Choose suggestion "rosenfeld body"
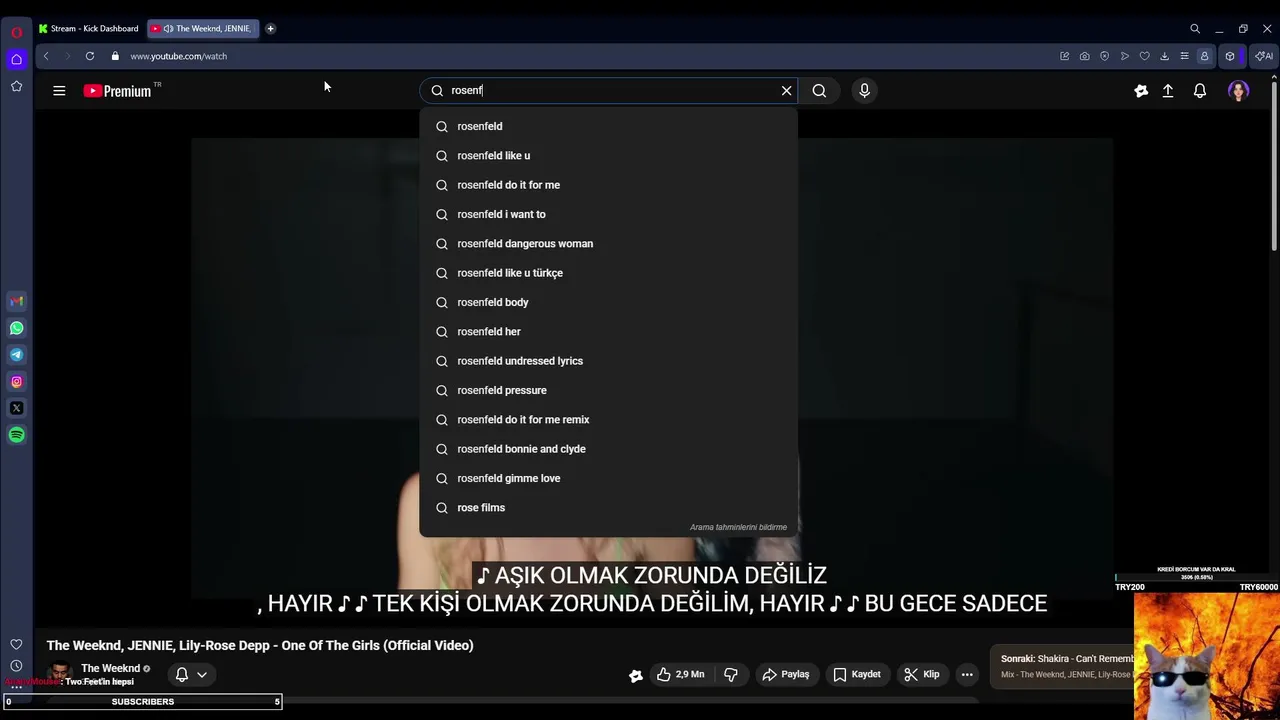1280x720 pixels. pos(608,302)
